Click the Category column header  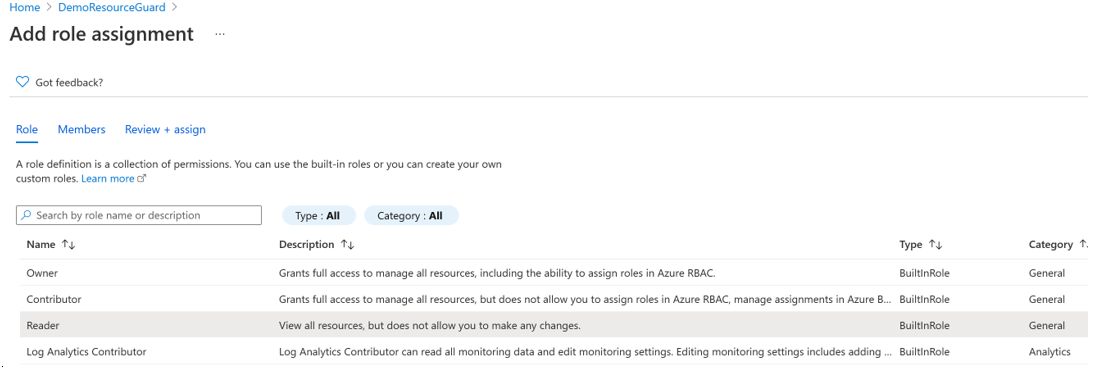(1051, 245)
